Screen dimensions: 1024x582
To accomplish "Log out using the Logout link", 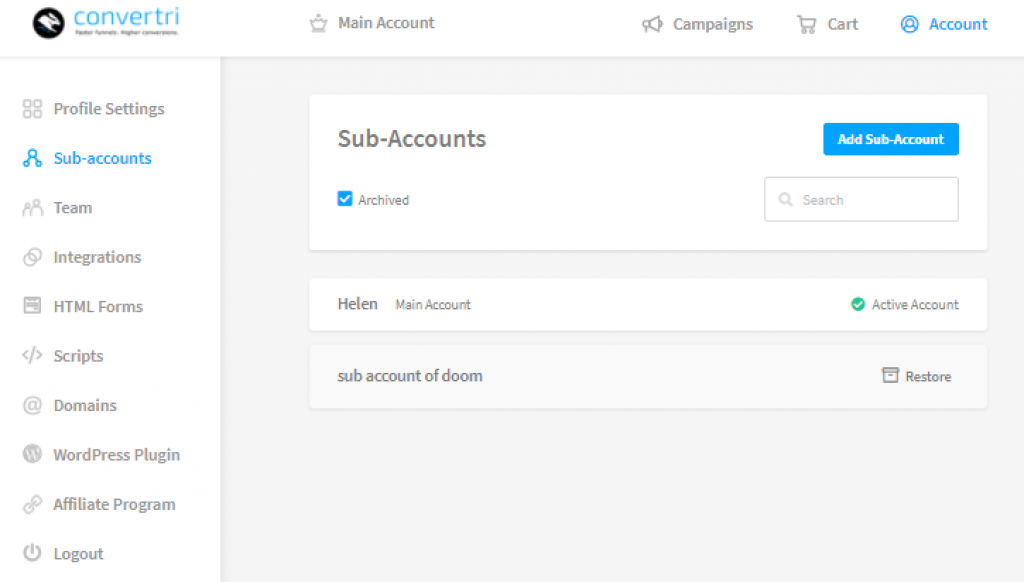I will tap(78, 554).
